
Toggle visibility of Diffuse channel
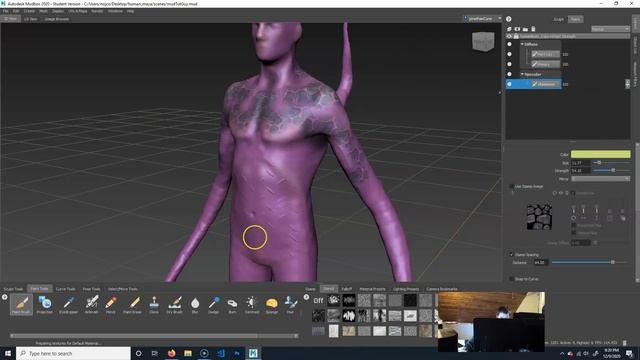(x=509, y=44)
